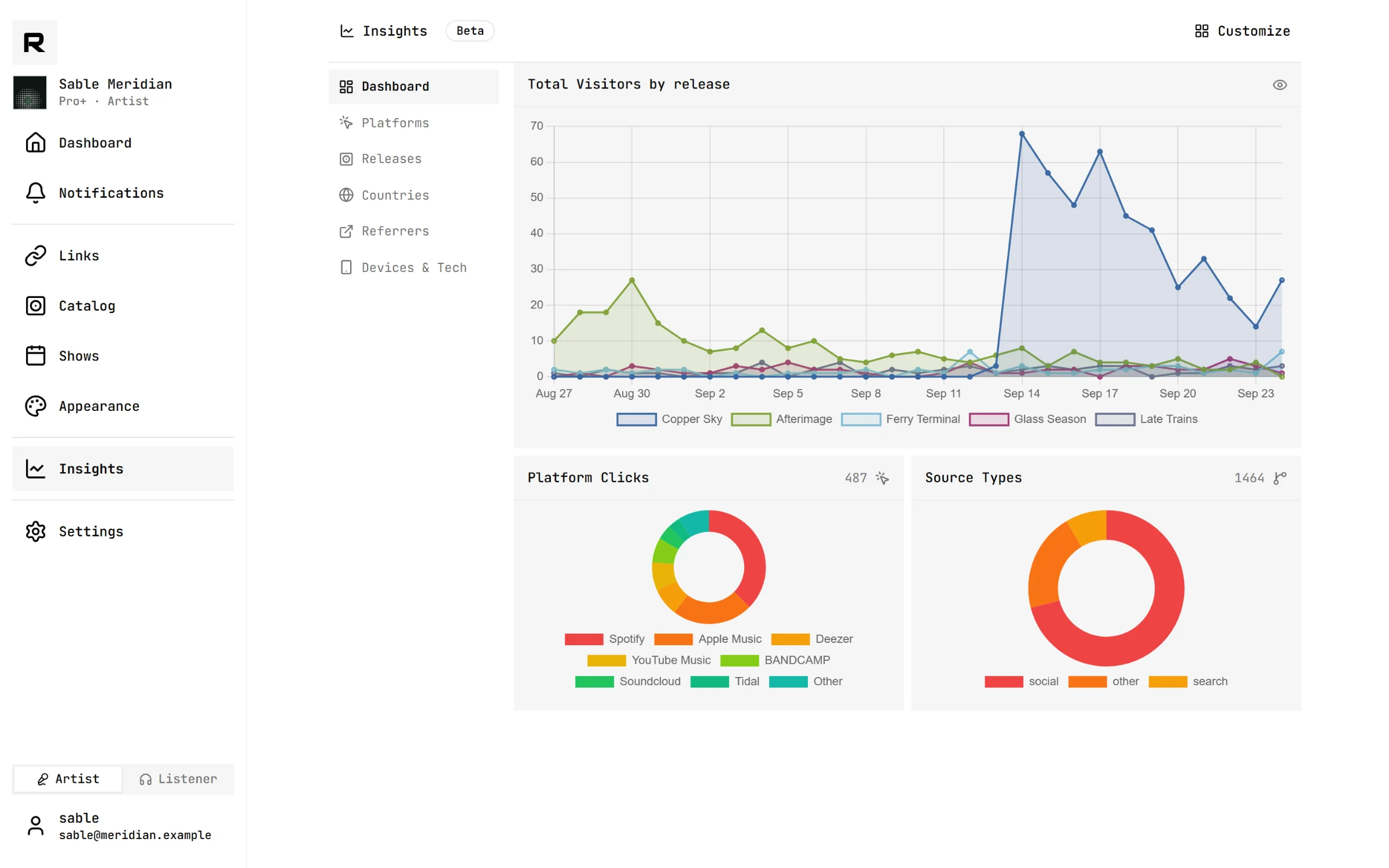Click the Insights chart icon in sidebar

[35, 469]
